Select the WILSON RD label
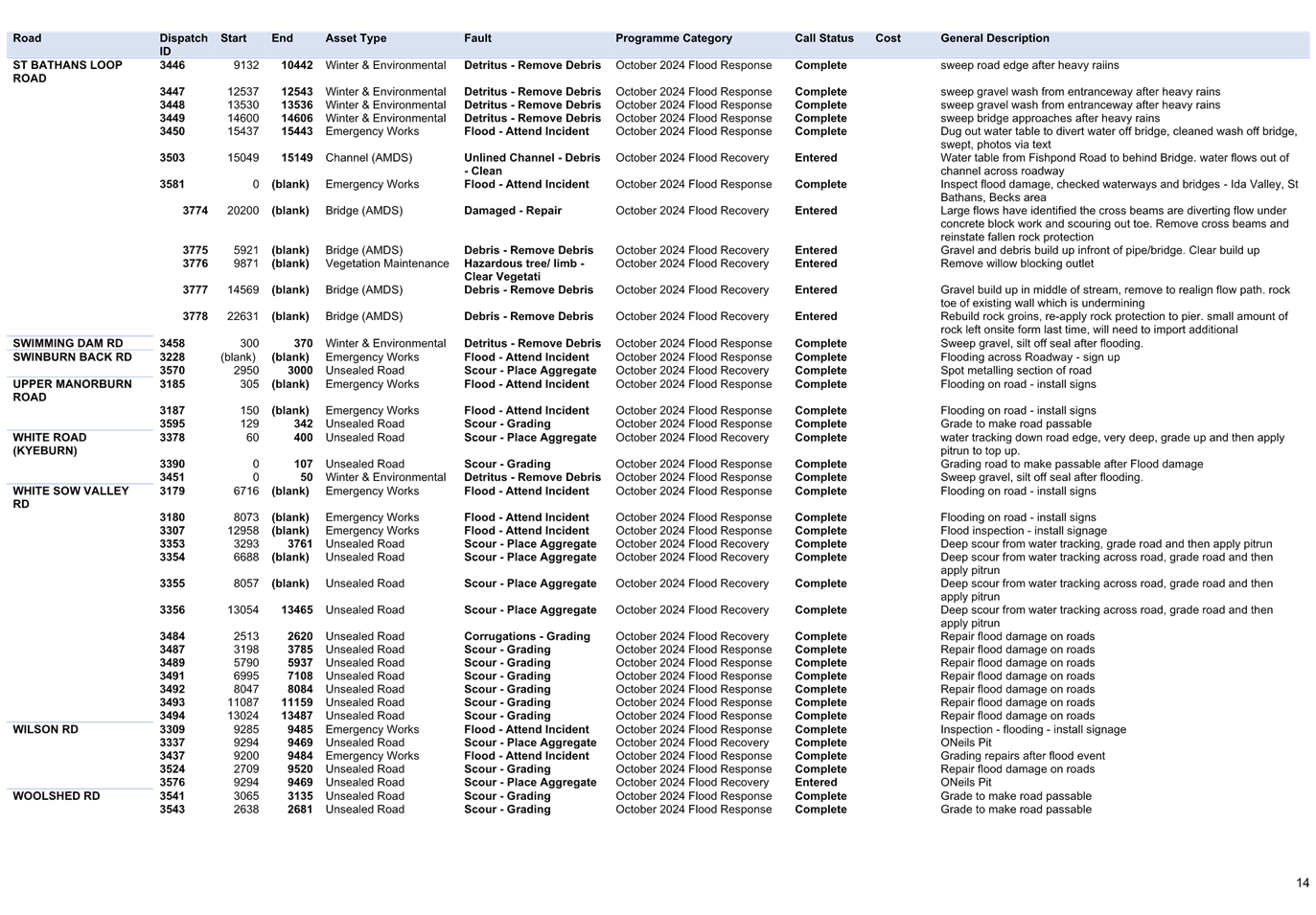The width and height of the screenshot is (1316, 915). [45, 728]
